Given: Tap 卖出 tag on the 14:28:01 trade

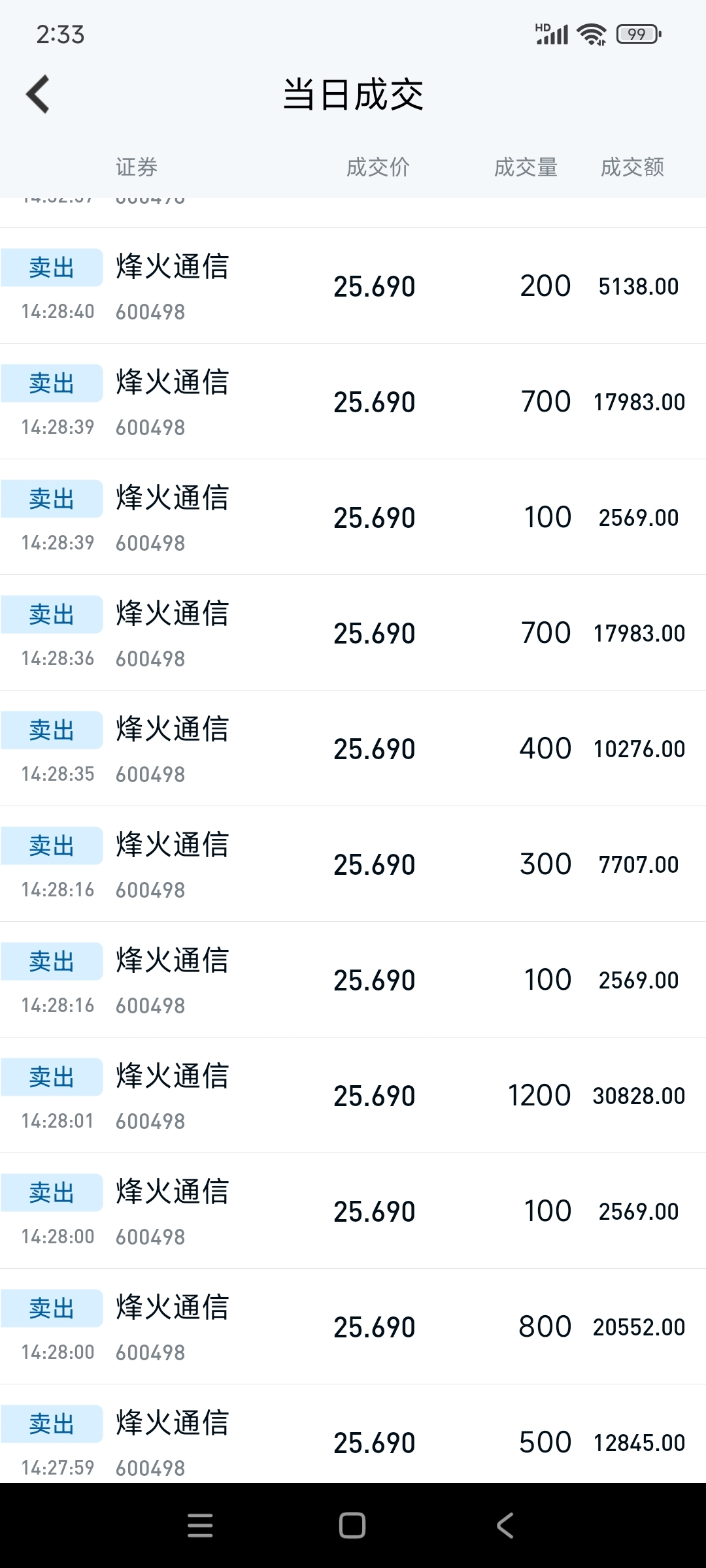Looking at the screenshot, I should [x=52, y=1077].
